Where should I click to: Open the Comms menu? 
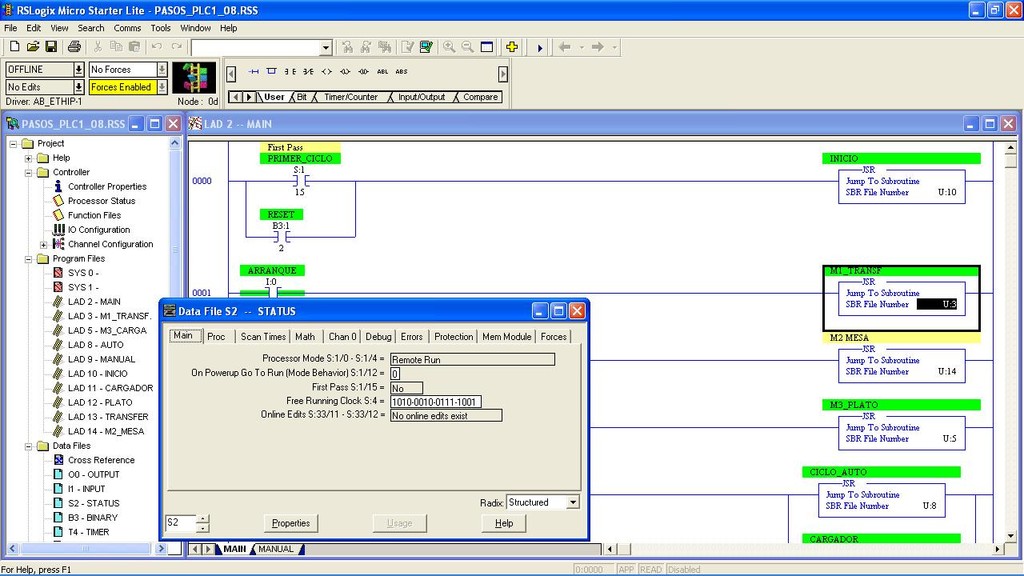126,28
